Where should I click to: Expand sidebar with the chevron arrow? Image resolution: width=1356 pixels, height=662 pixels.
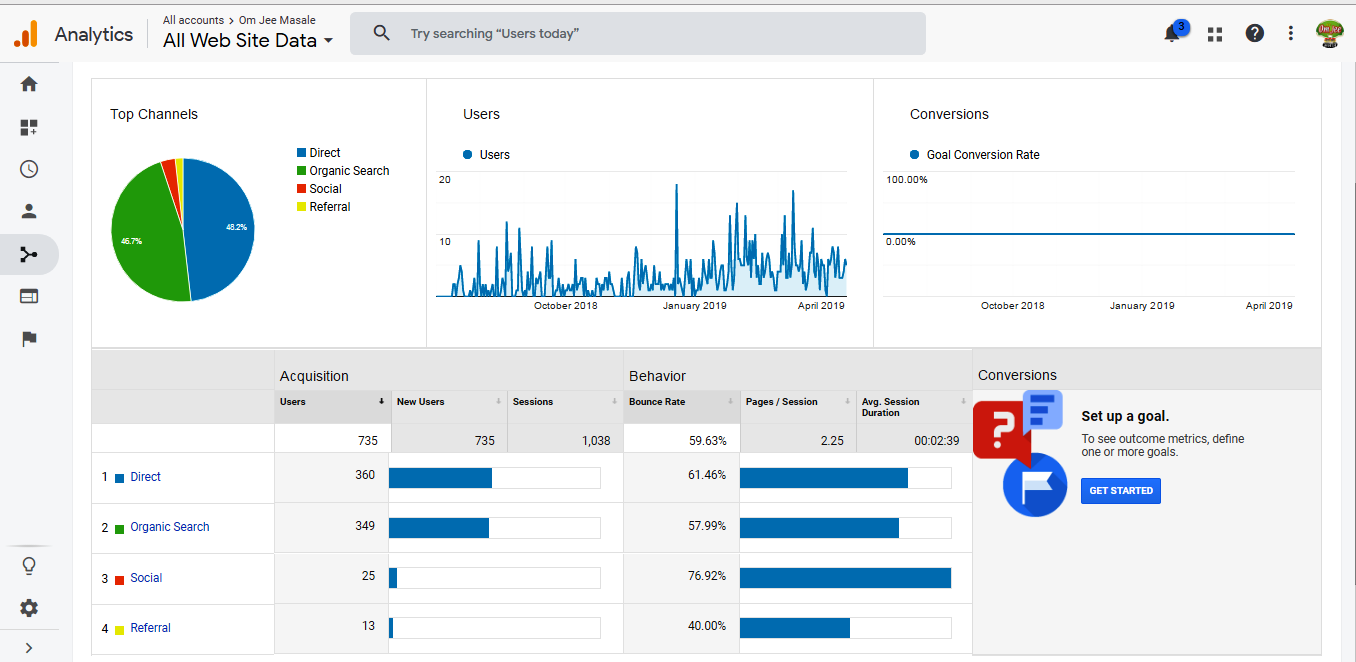[29, 647]
